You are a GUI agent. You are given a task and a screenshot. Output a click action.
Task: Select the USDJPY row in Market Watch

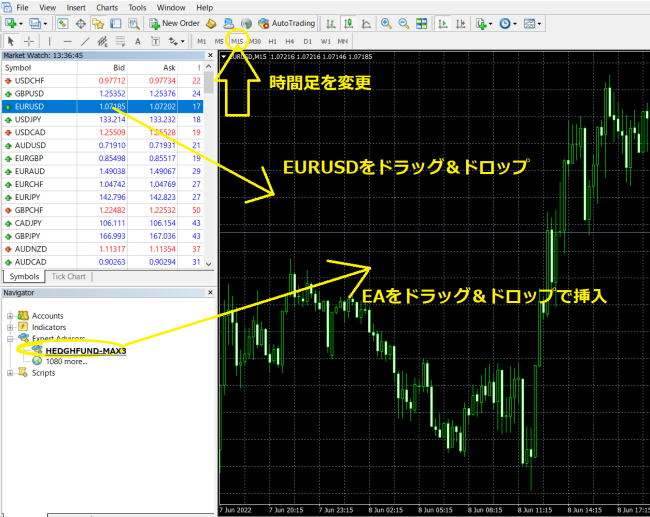102,119
